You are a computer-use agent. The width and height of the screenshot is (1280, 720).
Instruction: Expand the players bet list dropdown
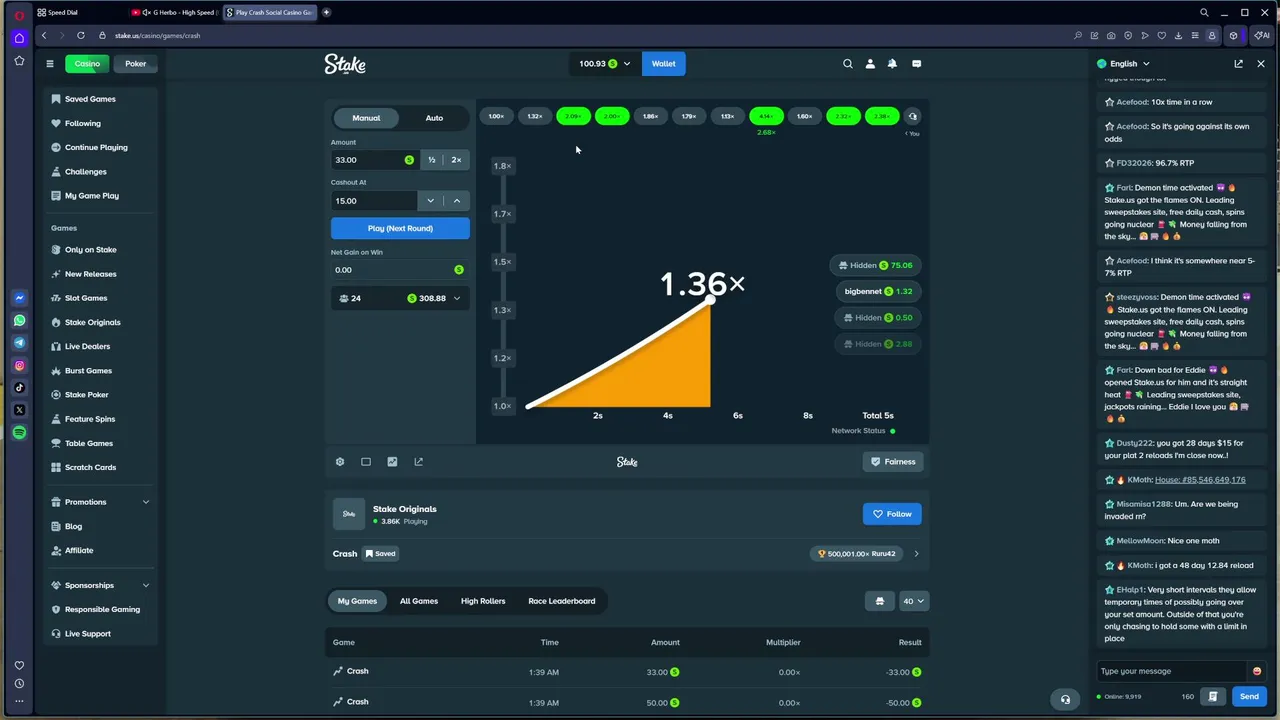pos(457,298)
